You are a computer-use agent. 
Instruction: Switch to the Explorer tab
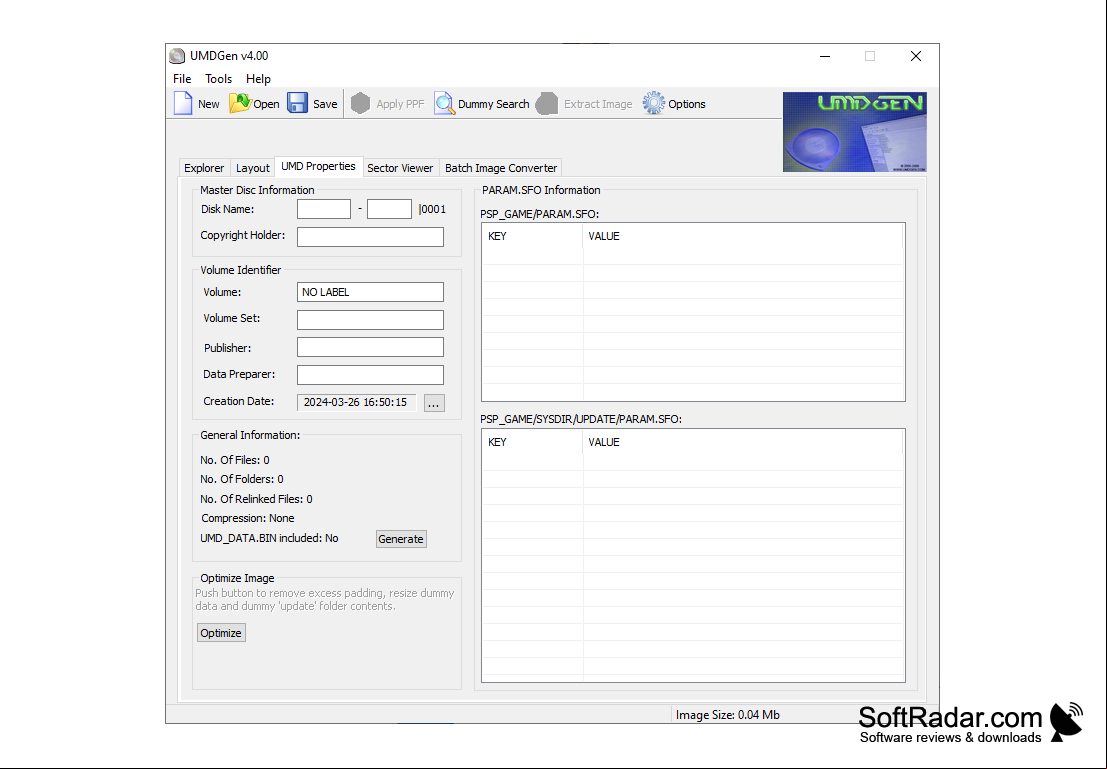tap(204, 168)
